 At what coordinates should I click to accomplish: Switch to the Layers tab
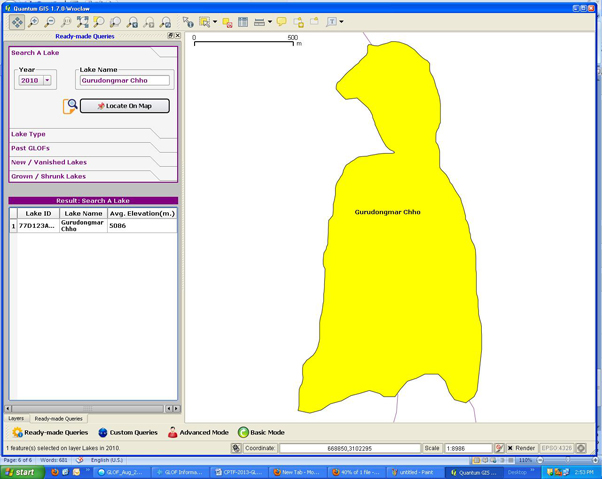click(x=17, y=419)
